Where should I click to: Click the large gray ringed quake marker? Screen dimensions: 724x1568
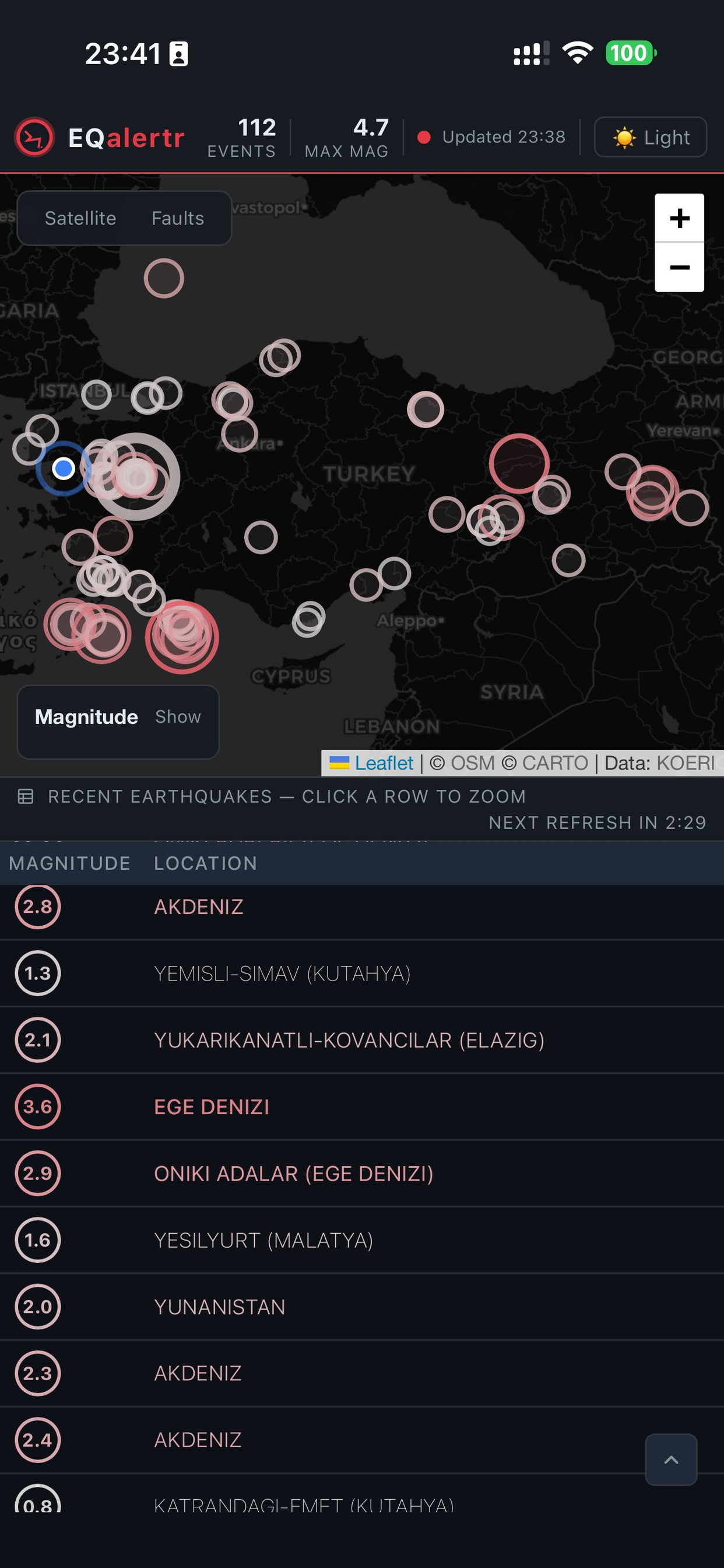pyautogui.click(x=136, y=477)
